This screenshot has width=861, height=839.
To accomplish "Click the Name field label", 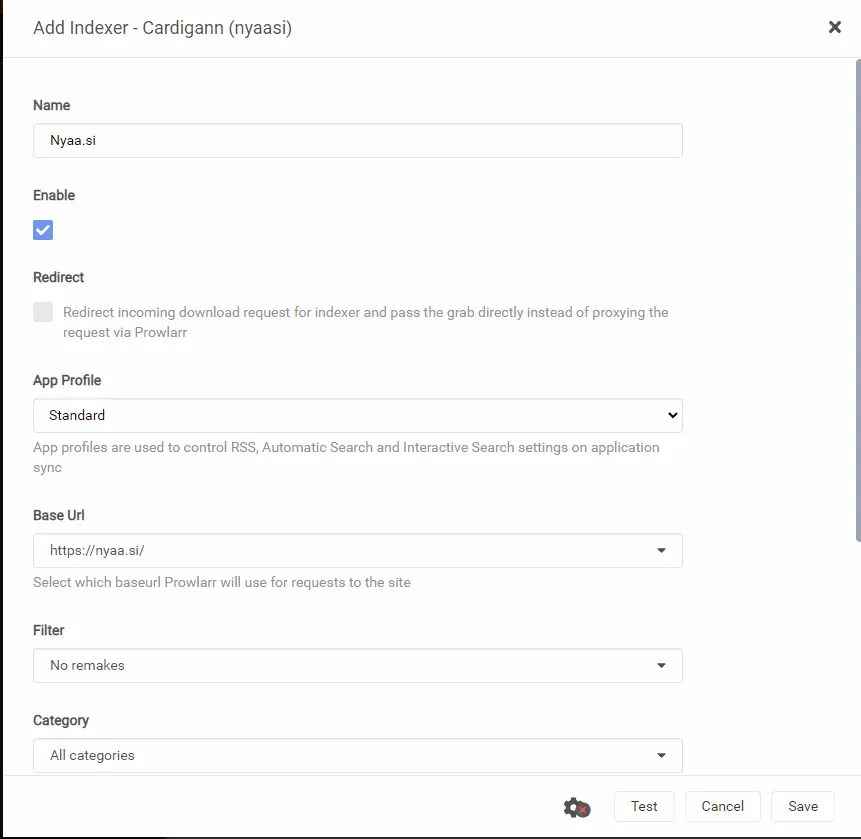I will point(52,105).
